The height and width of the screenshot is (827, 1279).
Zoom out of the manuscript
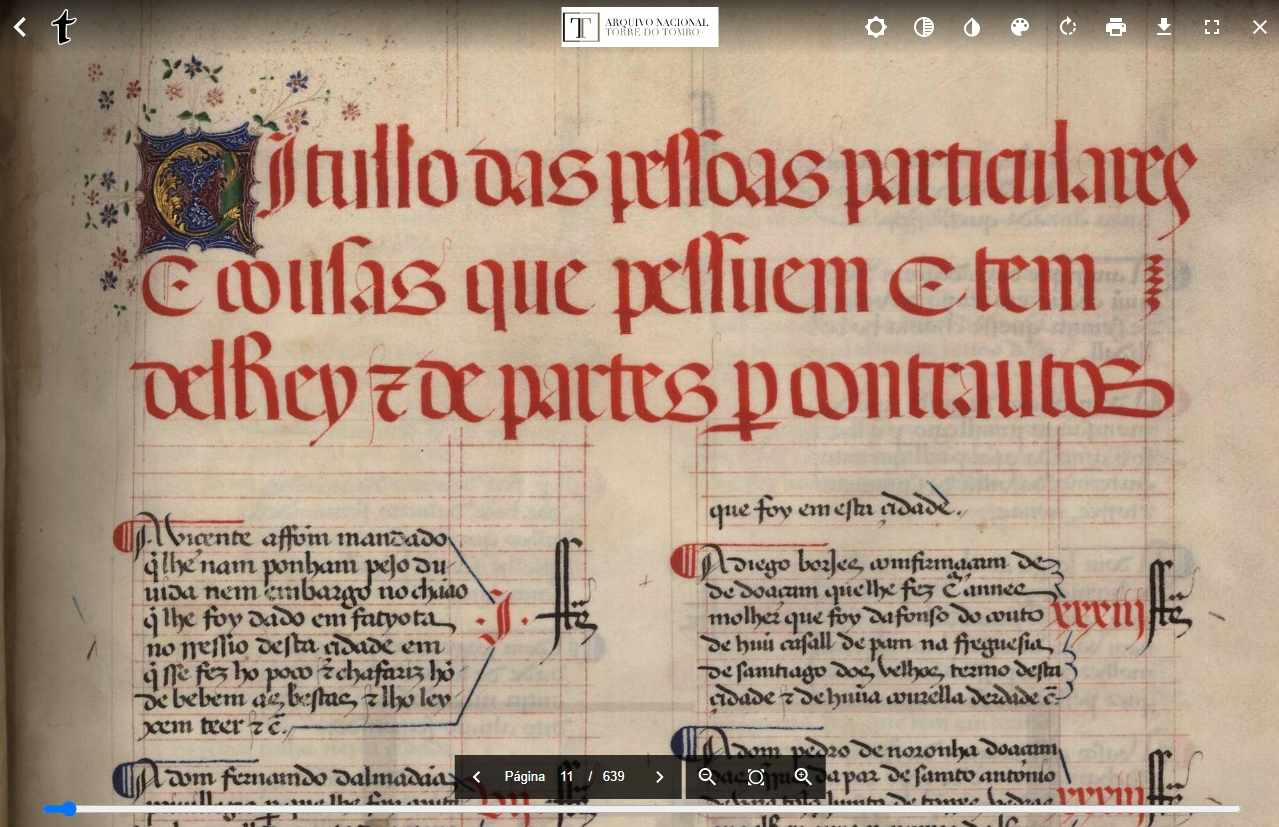click(x=707, y=777)
